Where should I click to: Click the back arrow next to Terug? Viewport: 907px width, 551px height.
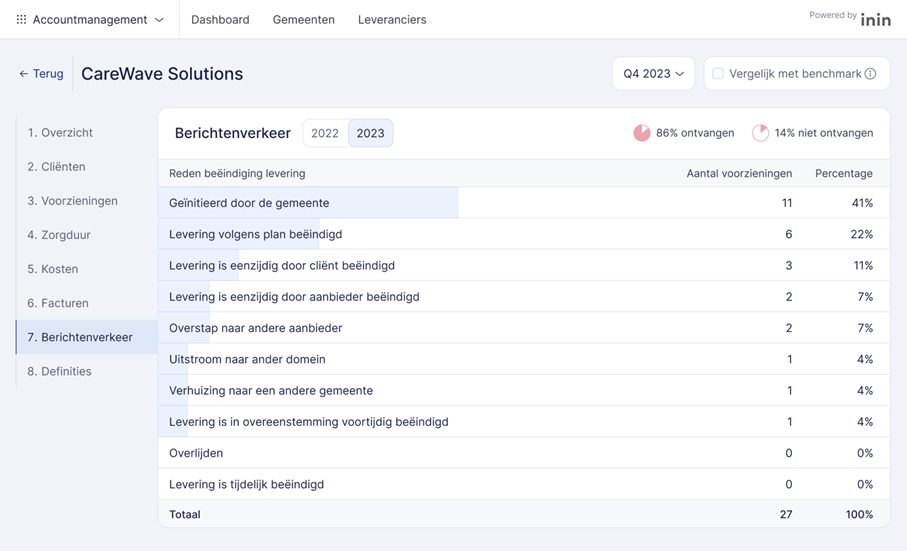pyautogui.click(x=24, y=74)
